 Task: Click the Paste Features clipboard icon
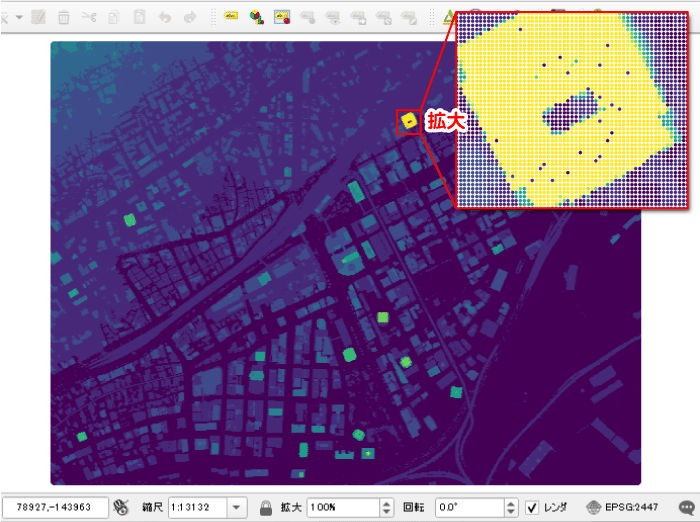[x=140, y=17]
